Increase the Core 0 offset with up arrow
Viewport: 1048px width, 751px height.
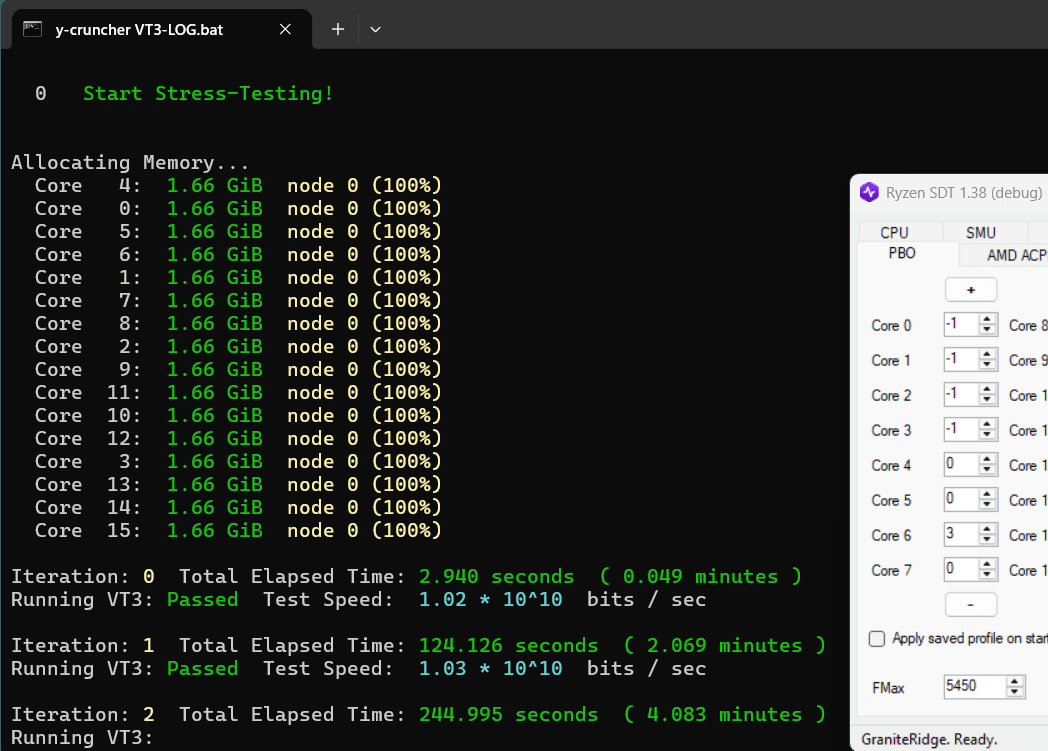pos(987,319)
